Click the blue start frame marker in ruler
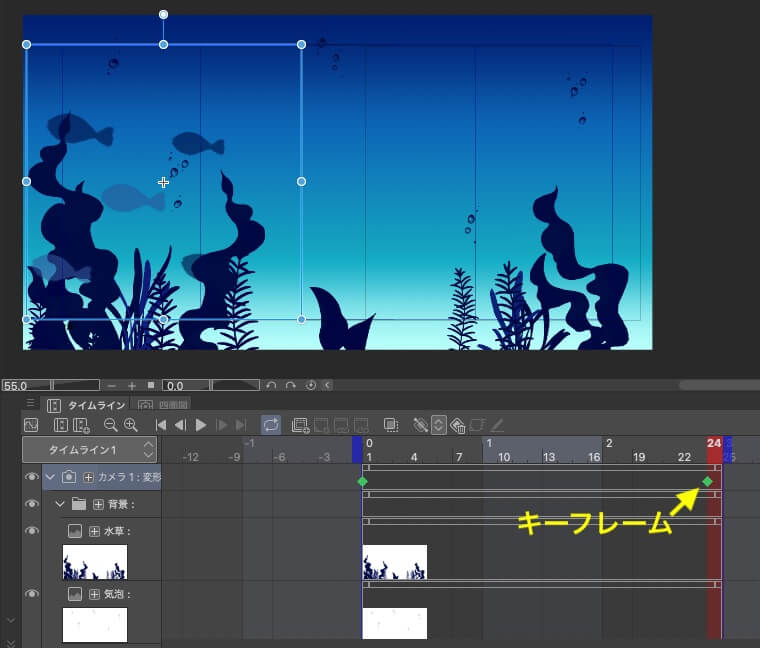 (357, 450)
